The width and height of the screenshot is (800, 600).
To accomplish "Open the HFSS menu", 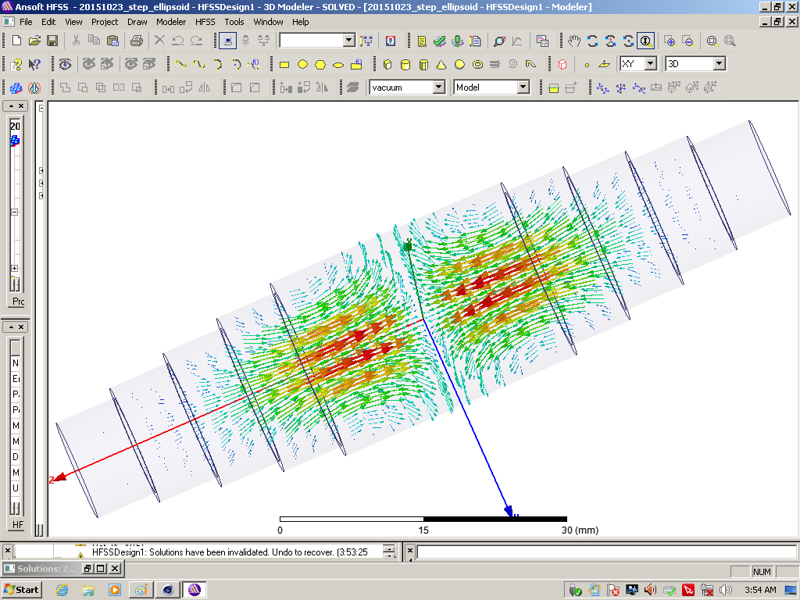I will click(x=204, y=21).
